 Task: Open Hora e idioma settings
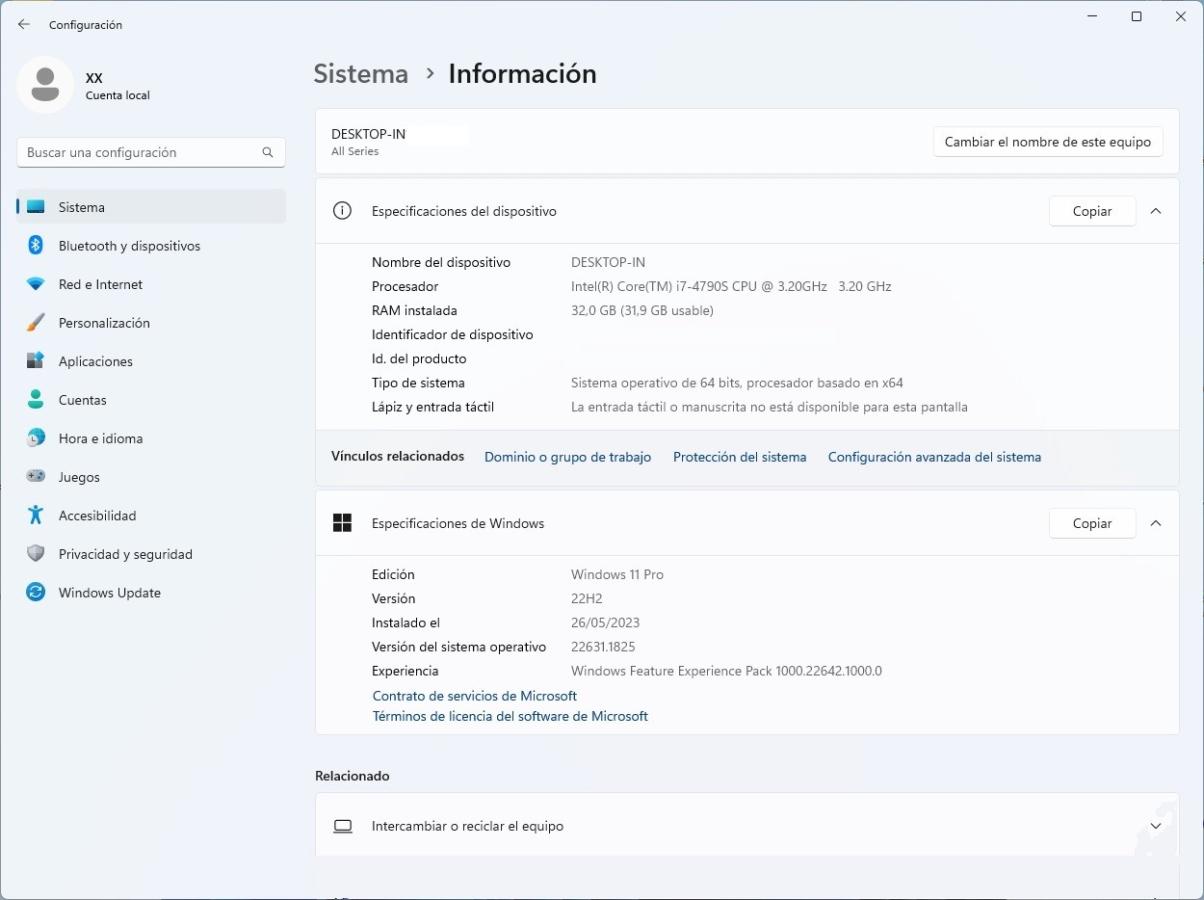(100, 439)
